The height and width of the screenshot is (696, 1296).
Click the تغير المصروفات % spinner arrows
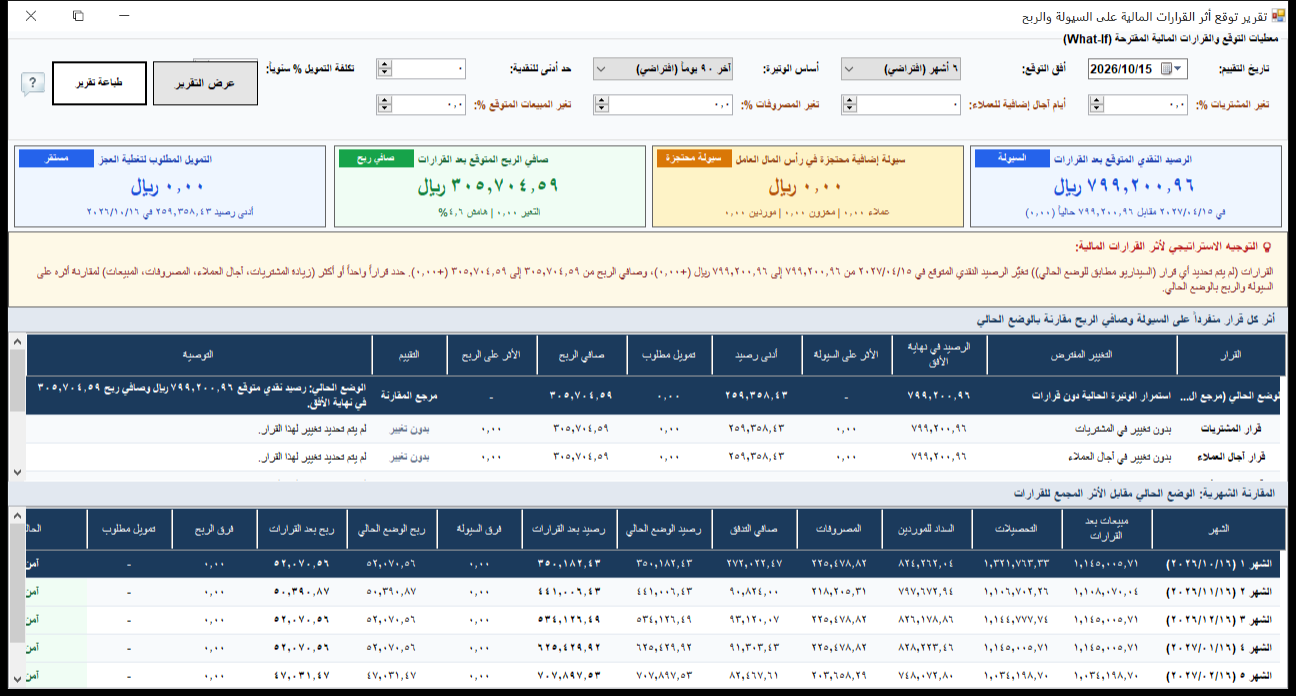[601, 104]
